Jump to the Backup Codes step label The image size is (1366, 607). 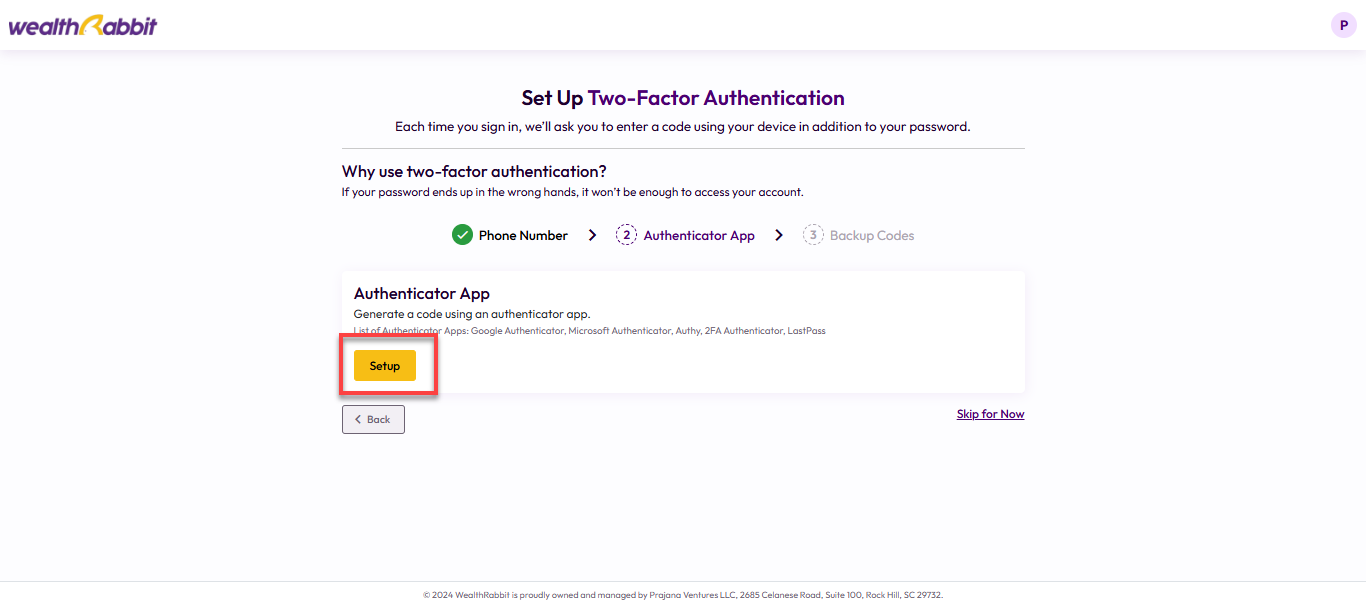click(x=872, y=236)
